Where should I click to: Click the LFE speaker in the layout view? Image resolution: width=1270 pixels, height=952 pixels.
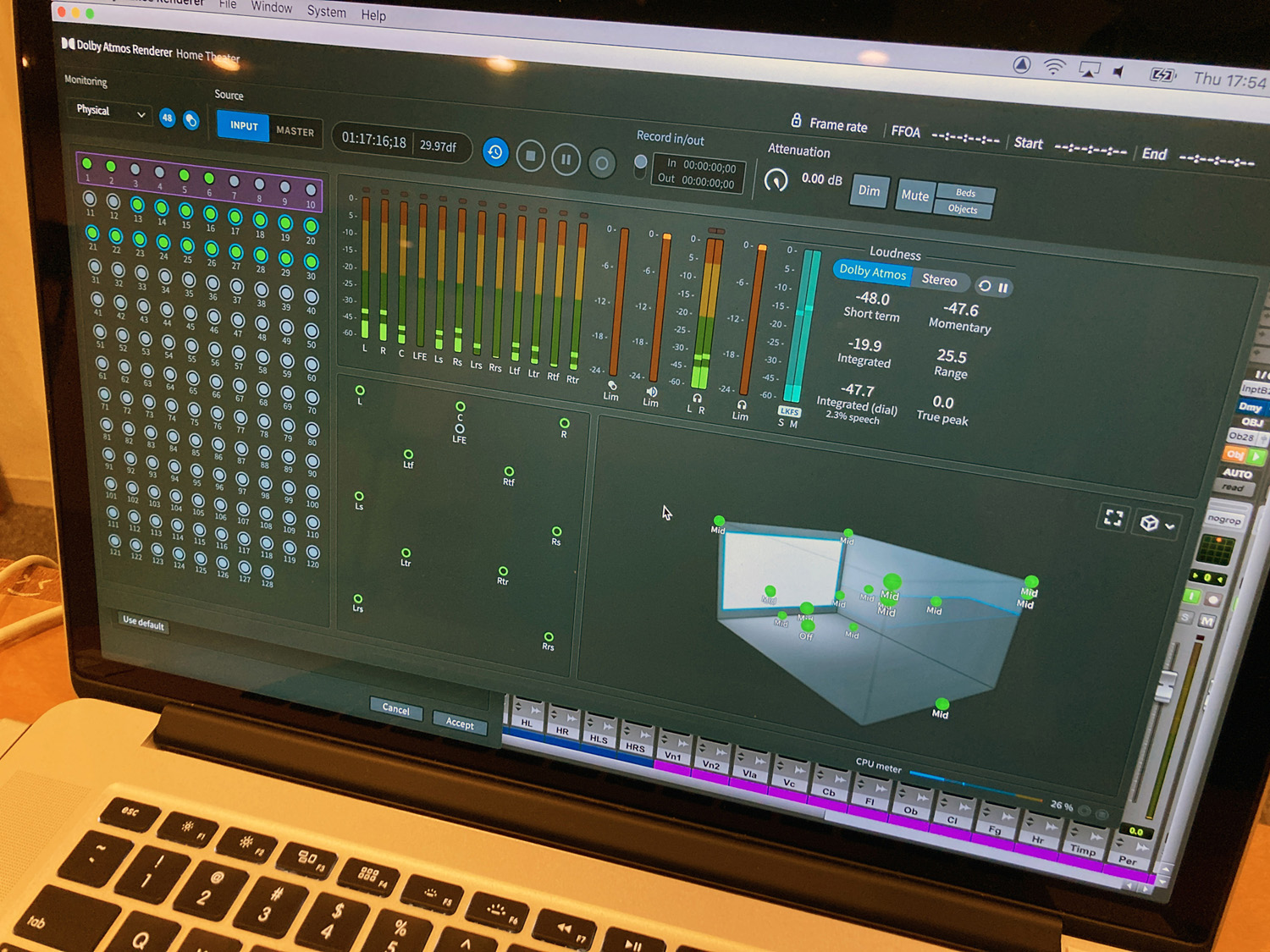459,428
